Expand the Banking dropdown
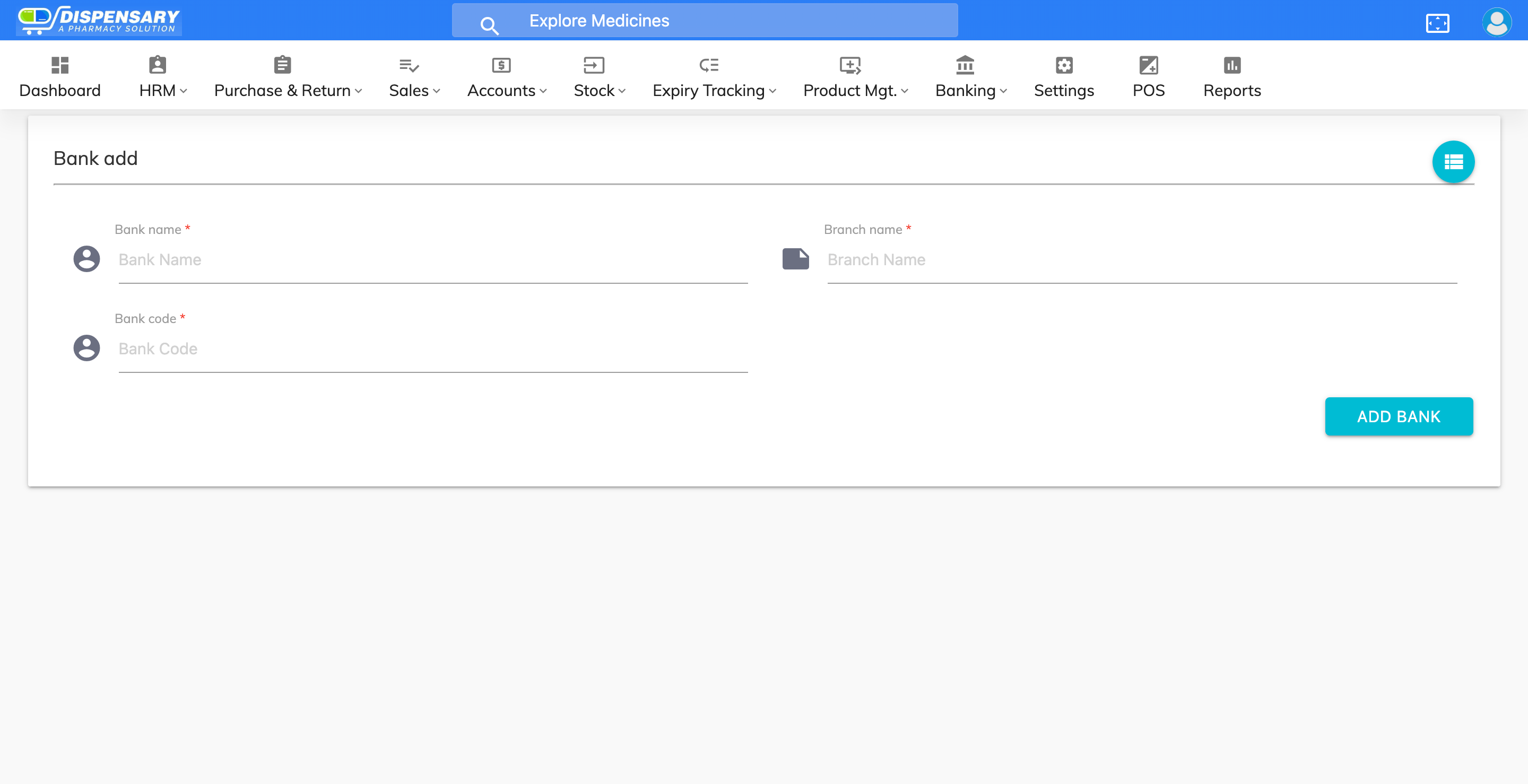 pyautogui.click(x=970, y=90)
